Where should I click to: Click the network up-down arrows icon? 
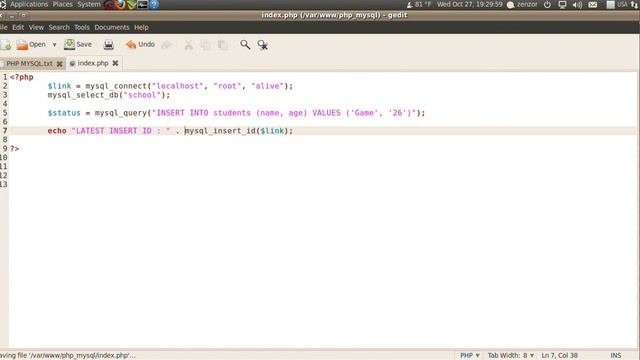click(x=635, y=5)
